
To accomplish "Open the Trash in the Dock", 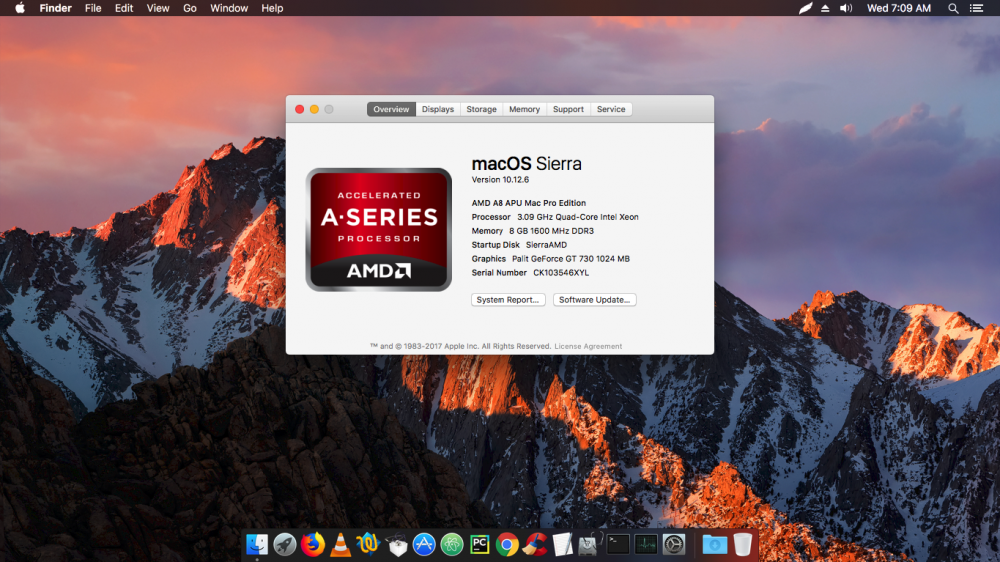I will [x=742, y=544].
